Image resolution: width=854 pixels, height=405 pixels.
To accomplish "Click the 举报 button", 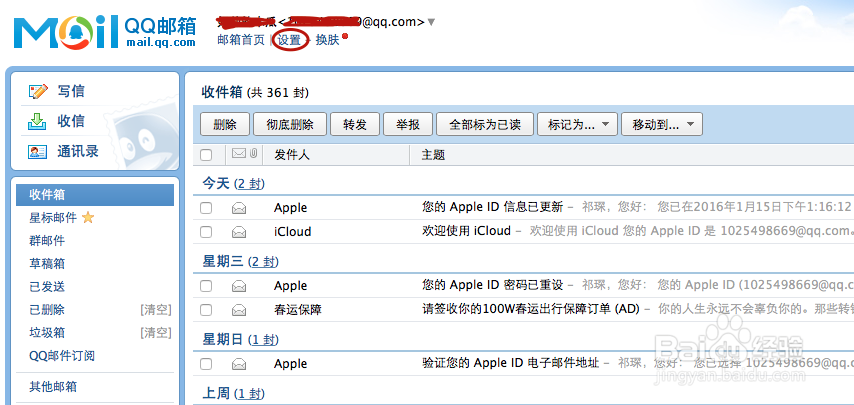I will tap(408, 124).
